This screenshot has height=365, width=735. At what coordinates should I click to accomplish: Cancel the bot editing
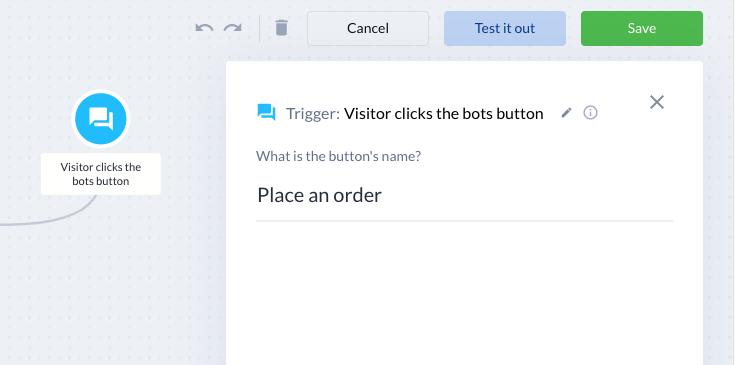point(368,29)
